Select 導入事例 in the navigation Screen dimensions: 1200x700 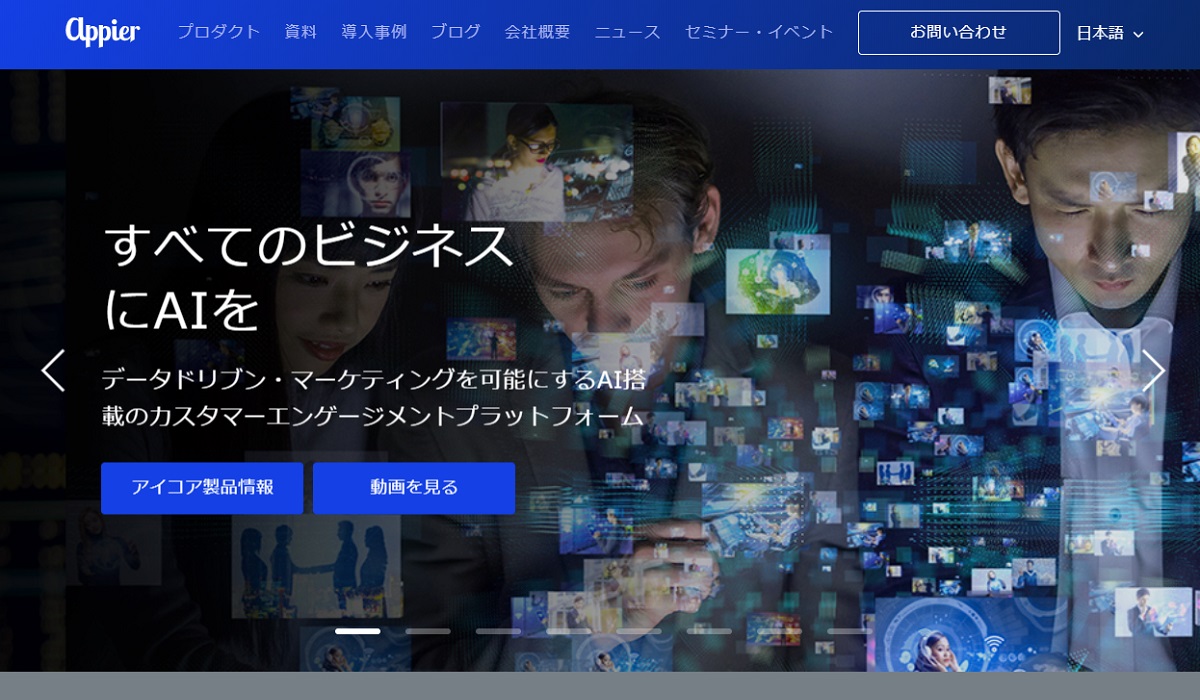tap(374, 32)
